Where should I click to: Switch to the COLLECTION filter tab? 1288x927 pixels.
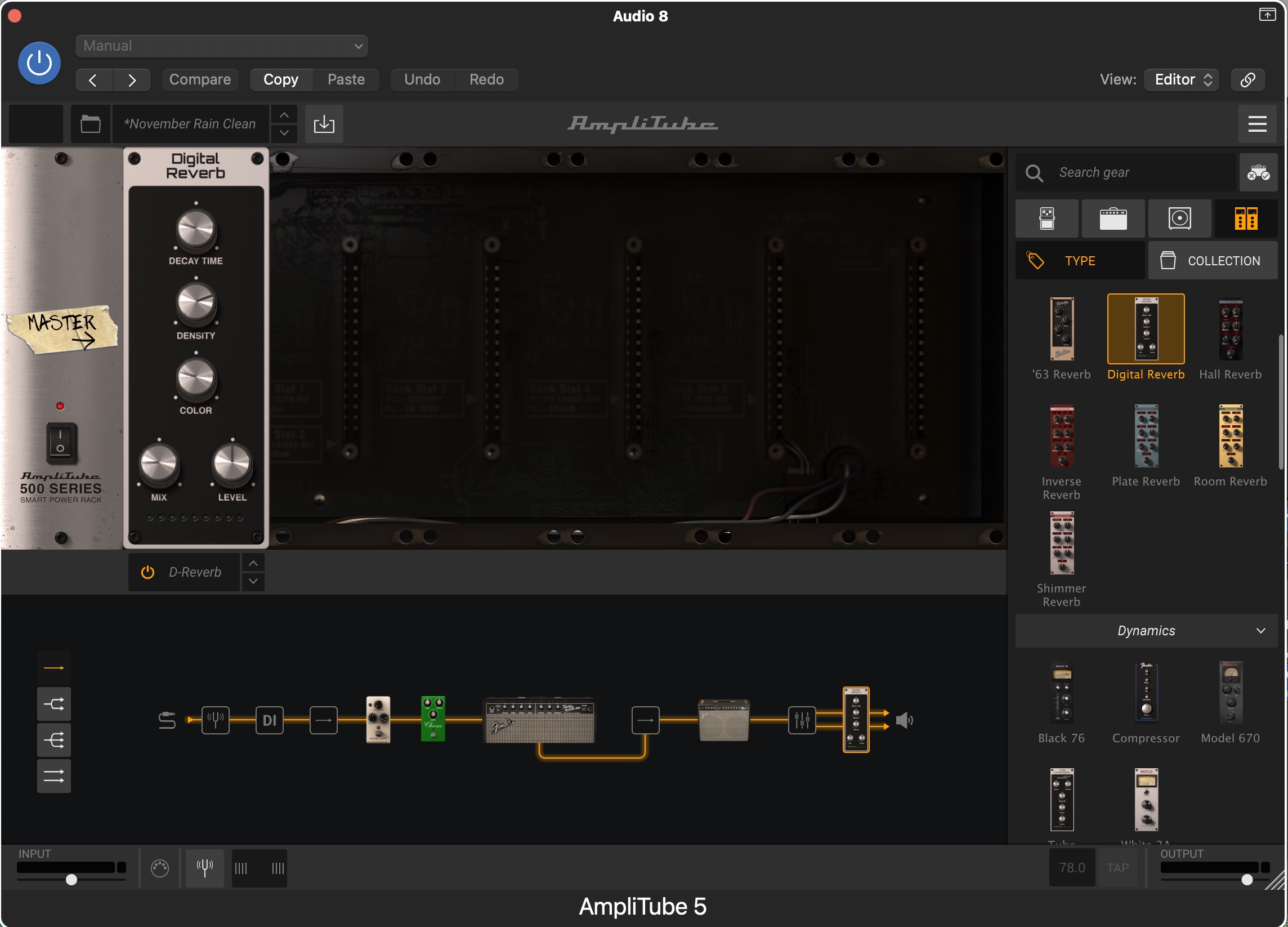[x=1213, y=261]
